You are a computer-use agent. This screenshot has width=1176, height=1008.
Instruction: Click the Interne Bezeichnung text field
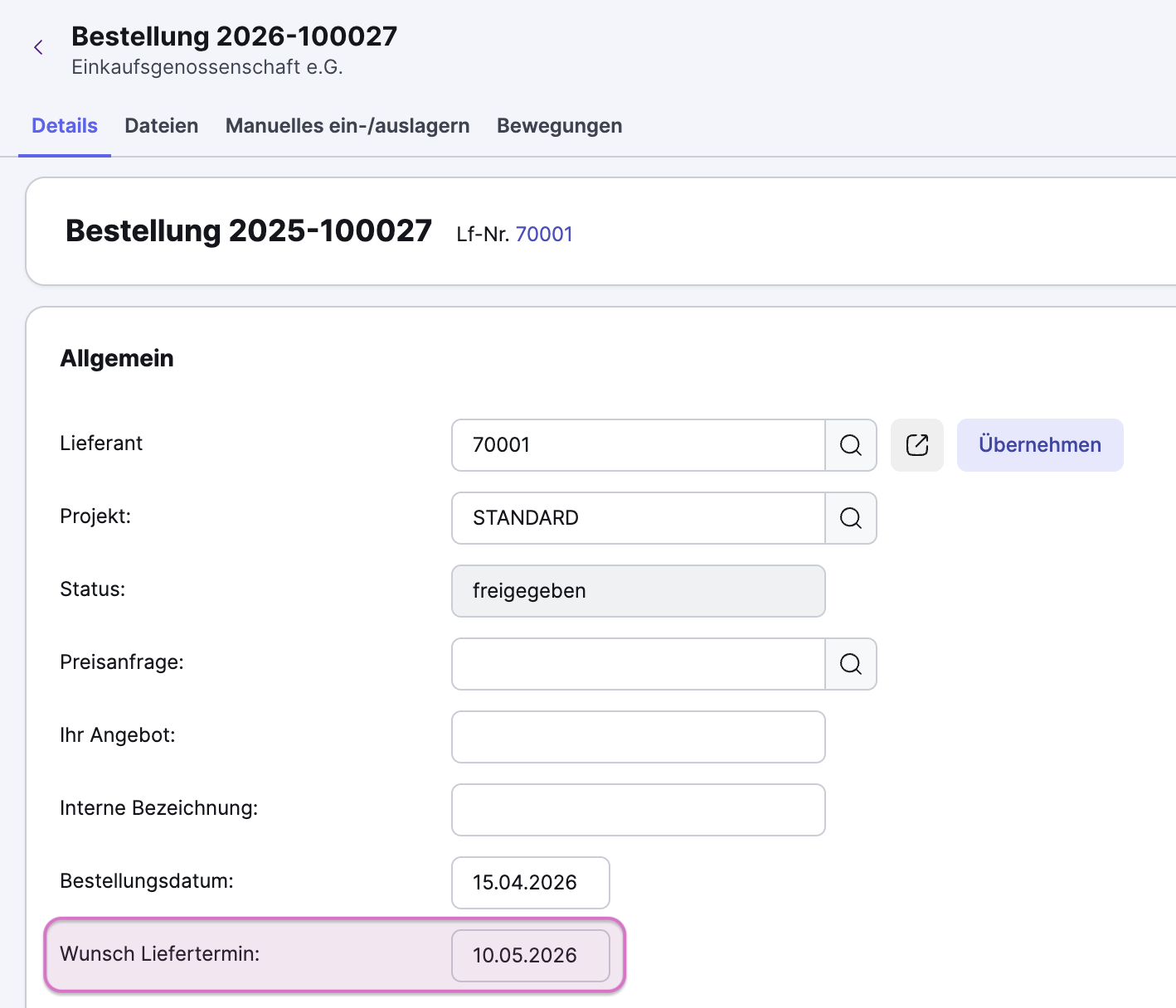pos(638,810)
